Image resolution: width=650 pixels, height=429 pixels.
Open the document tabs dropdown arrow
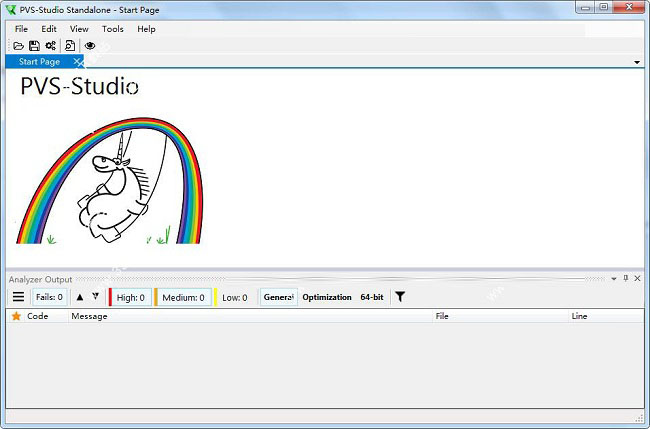tap(637, 62)
